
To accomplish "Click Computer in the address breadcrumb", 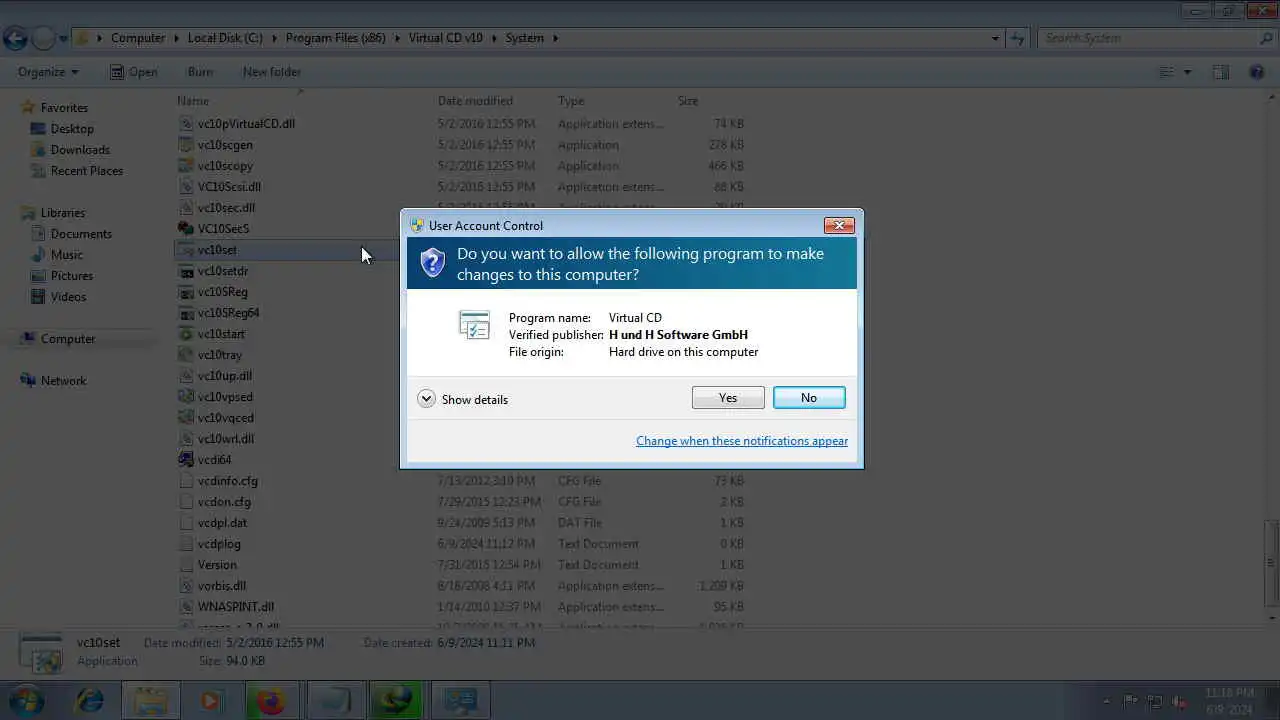I will tap(138, 38).
